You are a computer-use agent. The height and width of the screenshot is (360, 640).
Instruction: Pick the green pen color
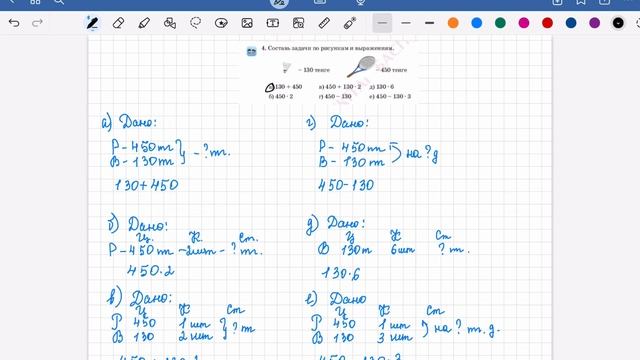click(500, 23)
